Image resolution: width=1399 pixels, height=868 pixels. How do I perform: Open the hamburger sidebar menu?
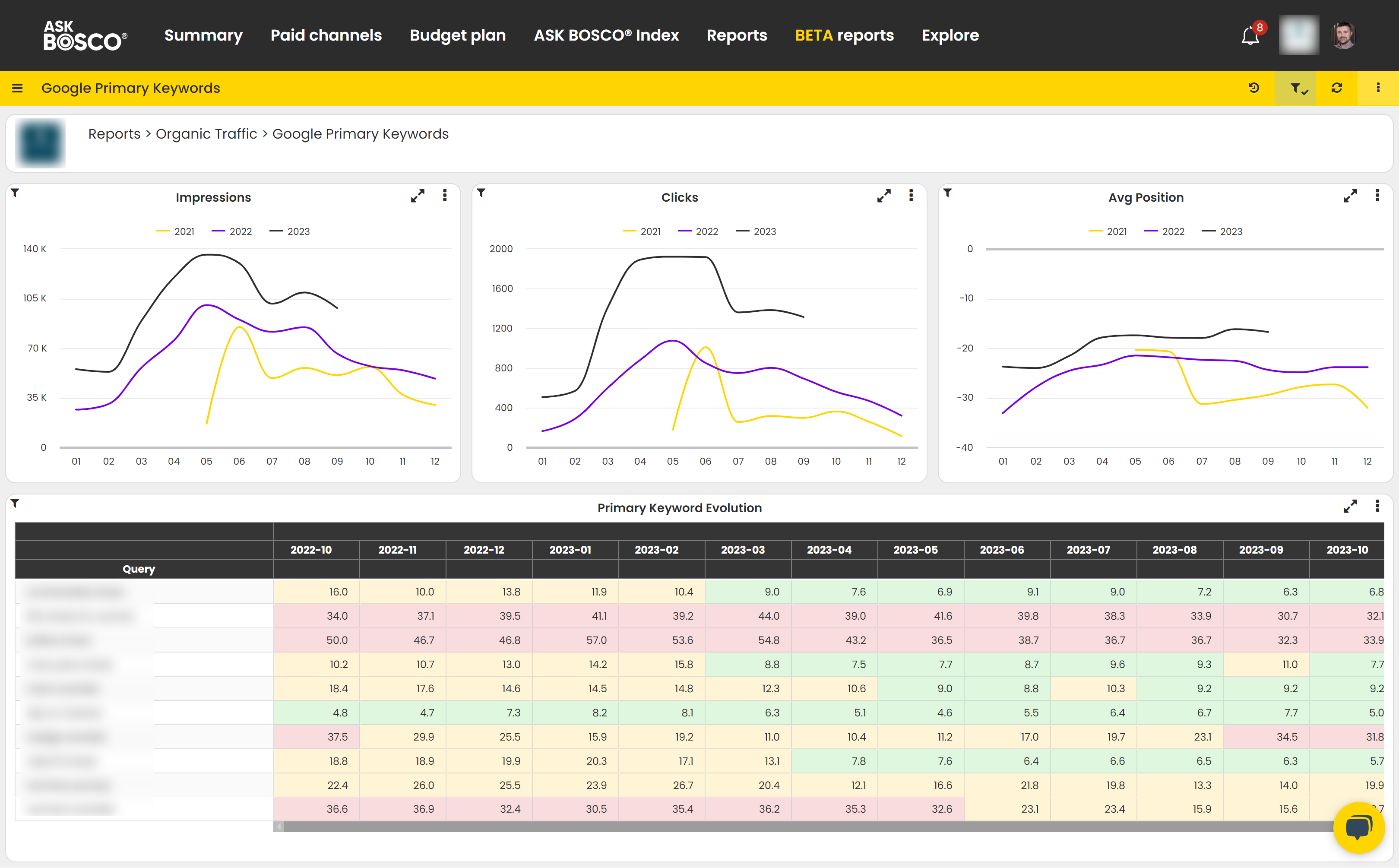click(17, 88)
